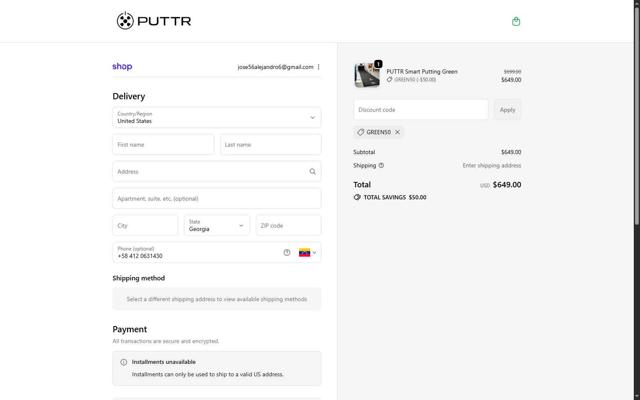Click the address search magnifier icon
The width and height of the screenshot is (640, 400).
[312, 172]
